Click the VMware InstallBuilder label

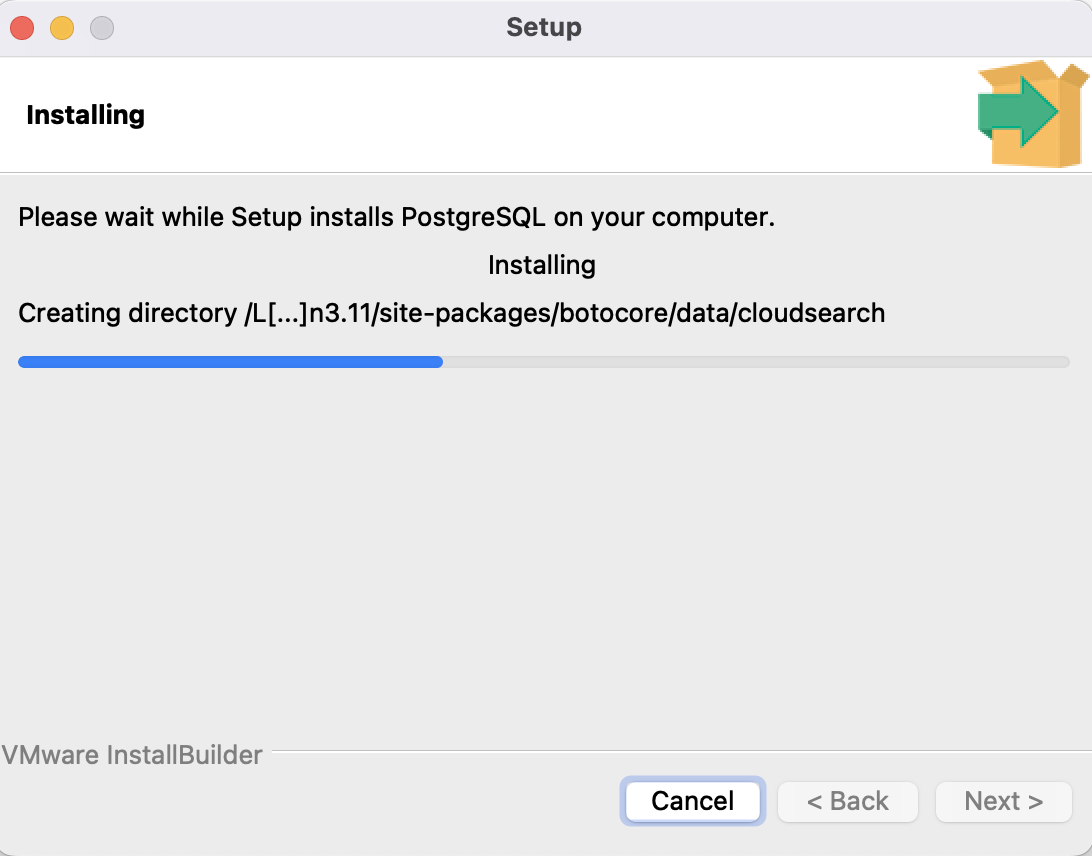click(132, 755)
